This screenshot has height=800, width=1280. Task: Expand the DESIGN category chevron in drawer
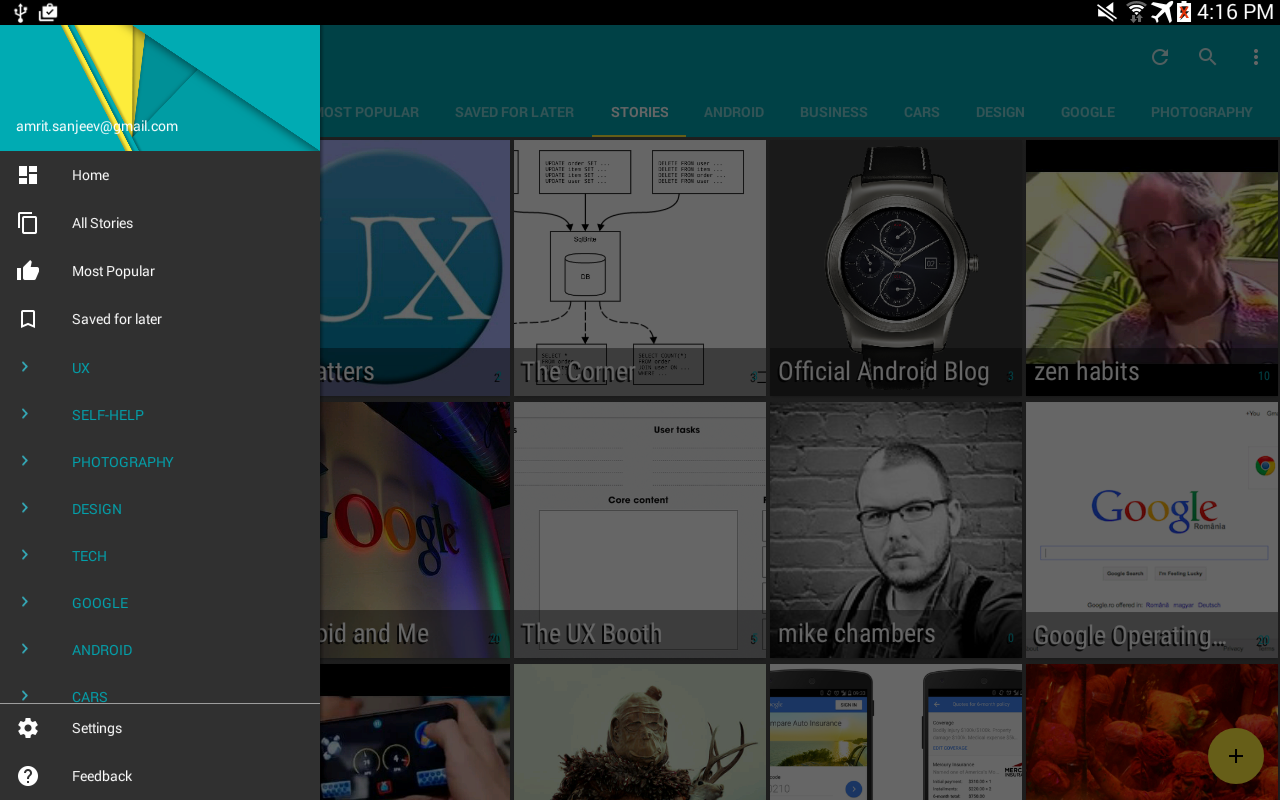pyautogui.click(x=25, y=508)
